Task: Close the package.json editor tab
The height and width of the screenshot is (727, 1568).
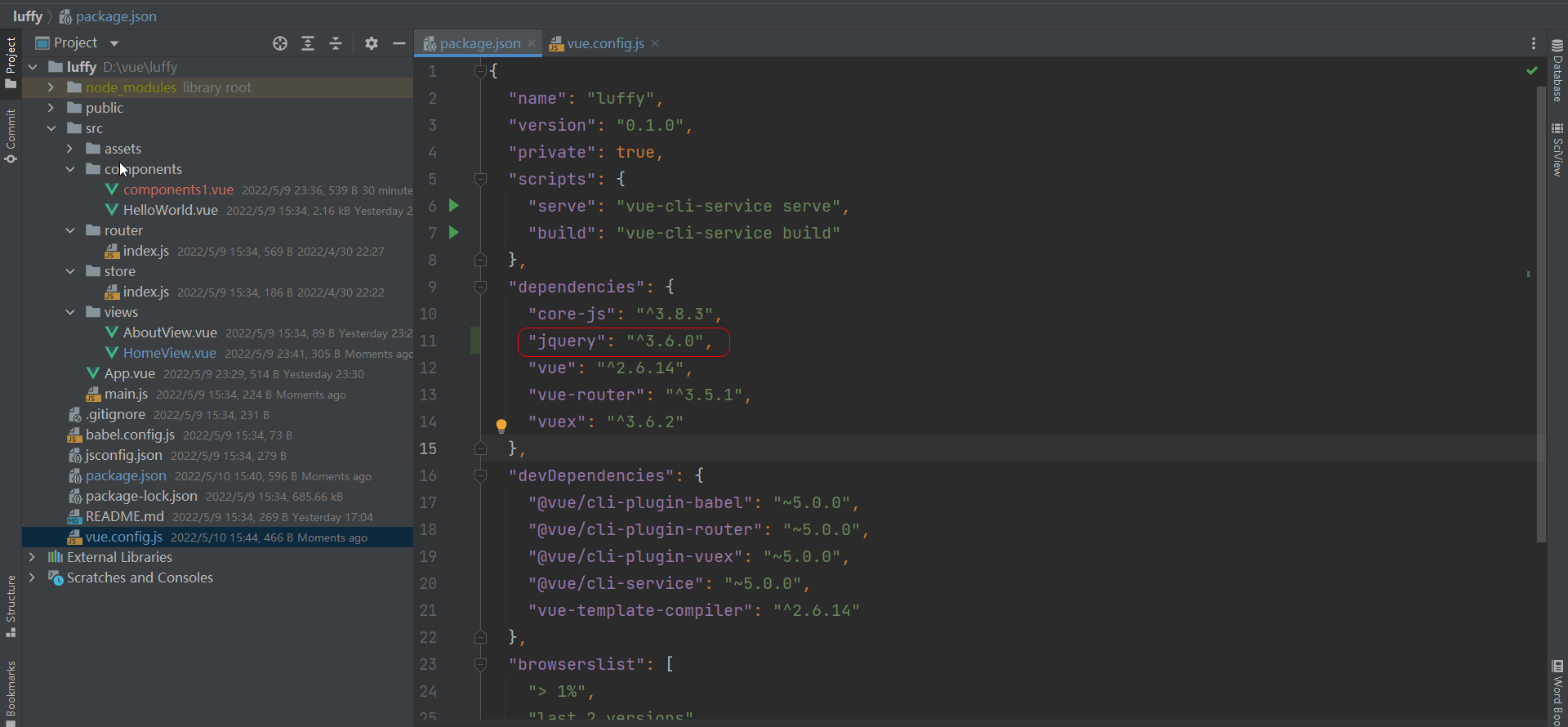Action: point(532,43)
